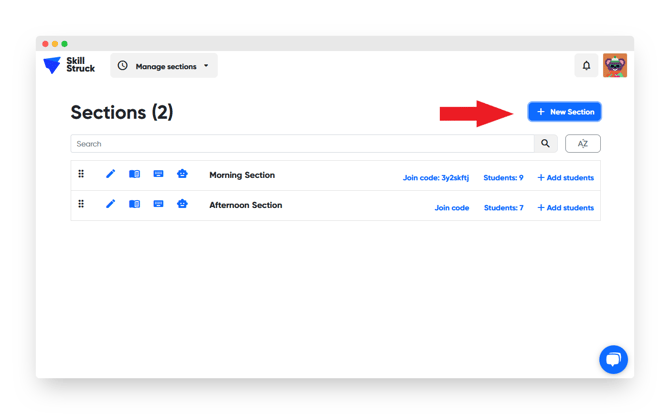Click the search magnifier button
Screen dimensions: 670x414
pyautogui.click(x=545, y=144)
